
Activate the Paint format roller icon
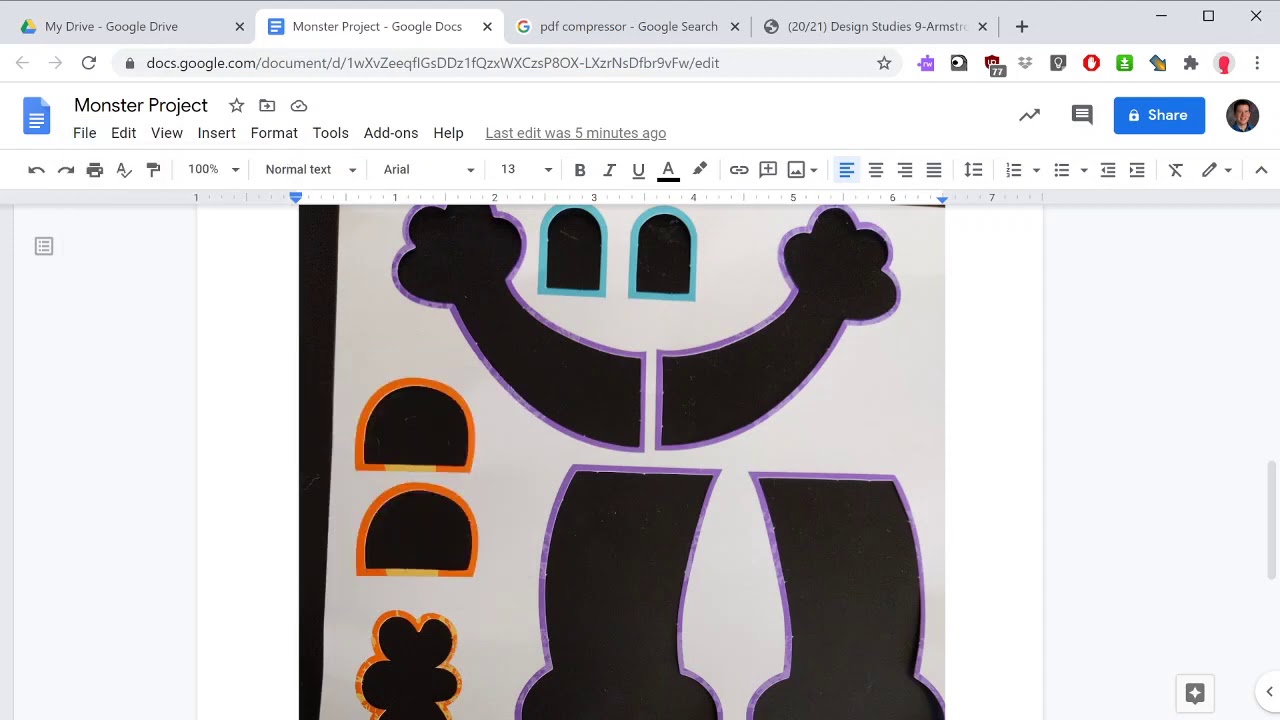[153, 170]
